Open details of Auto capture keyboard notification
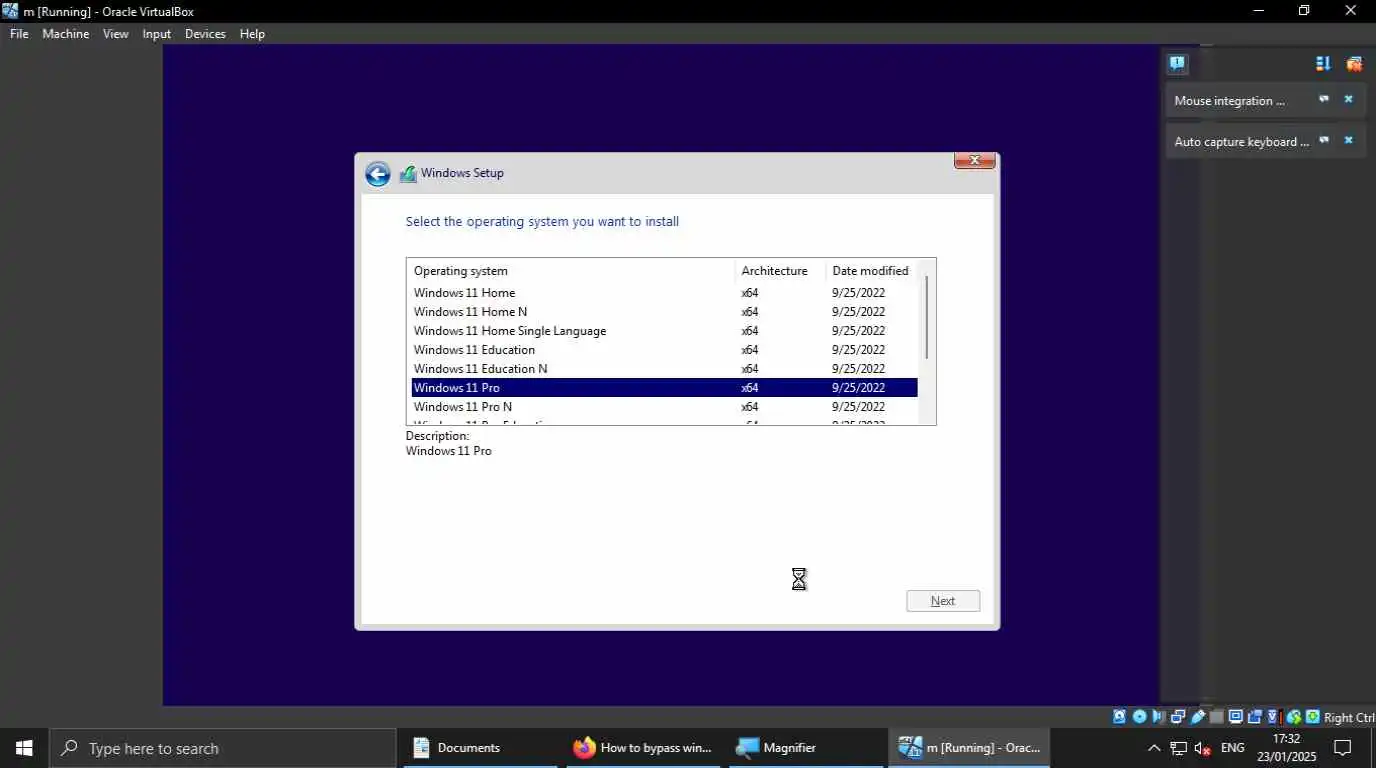The image size is (1376, 768). pos(1323,141)
